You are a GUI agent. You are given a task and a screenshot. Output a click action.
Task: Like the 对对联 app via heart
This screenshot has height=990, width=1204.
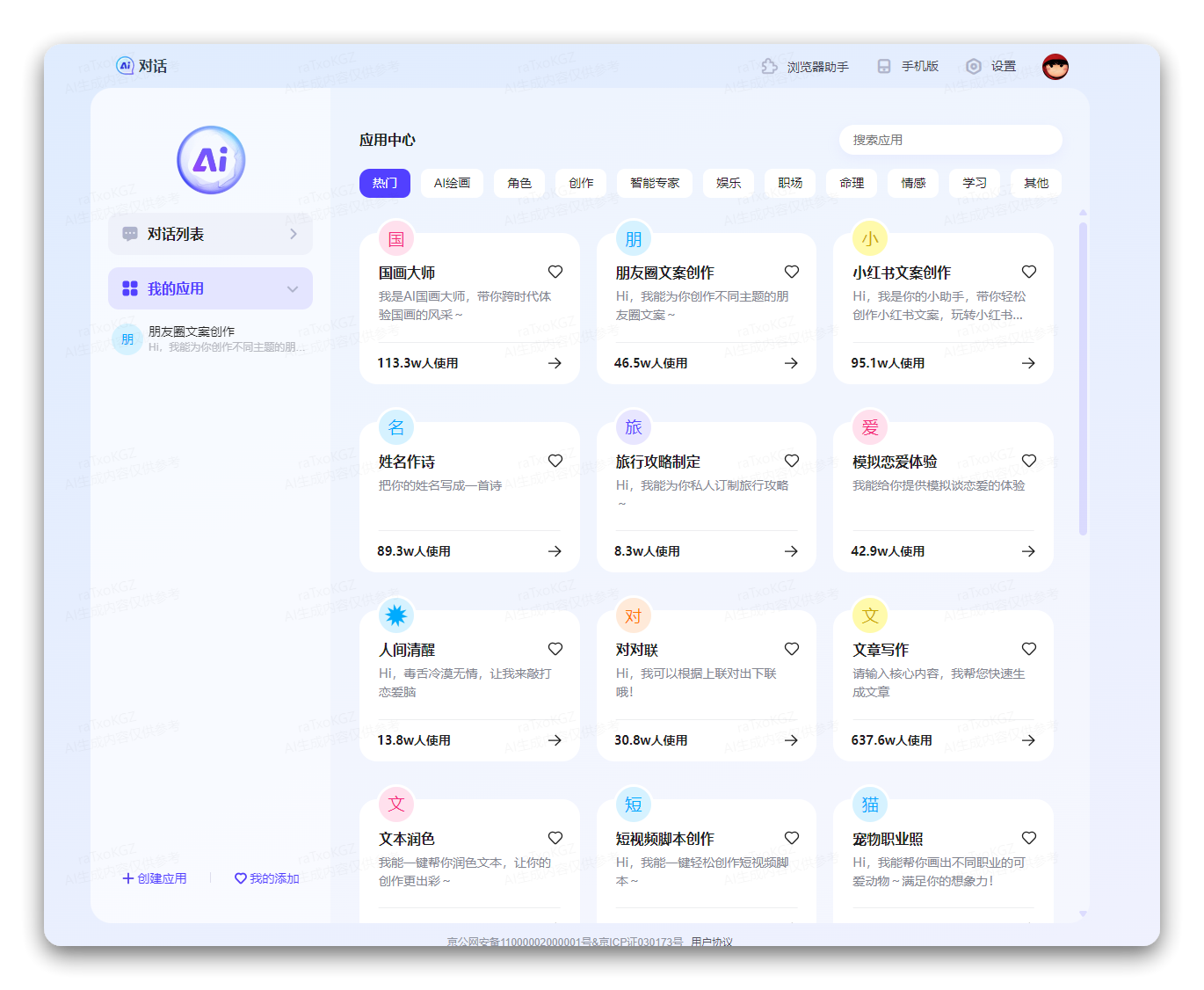(792, 649)
